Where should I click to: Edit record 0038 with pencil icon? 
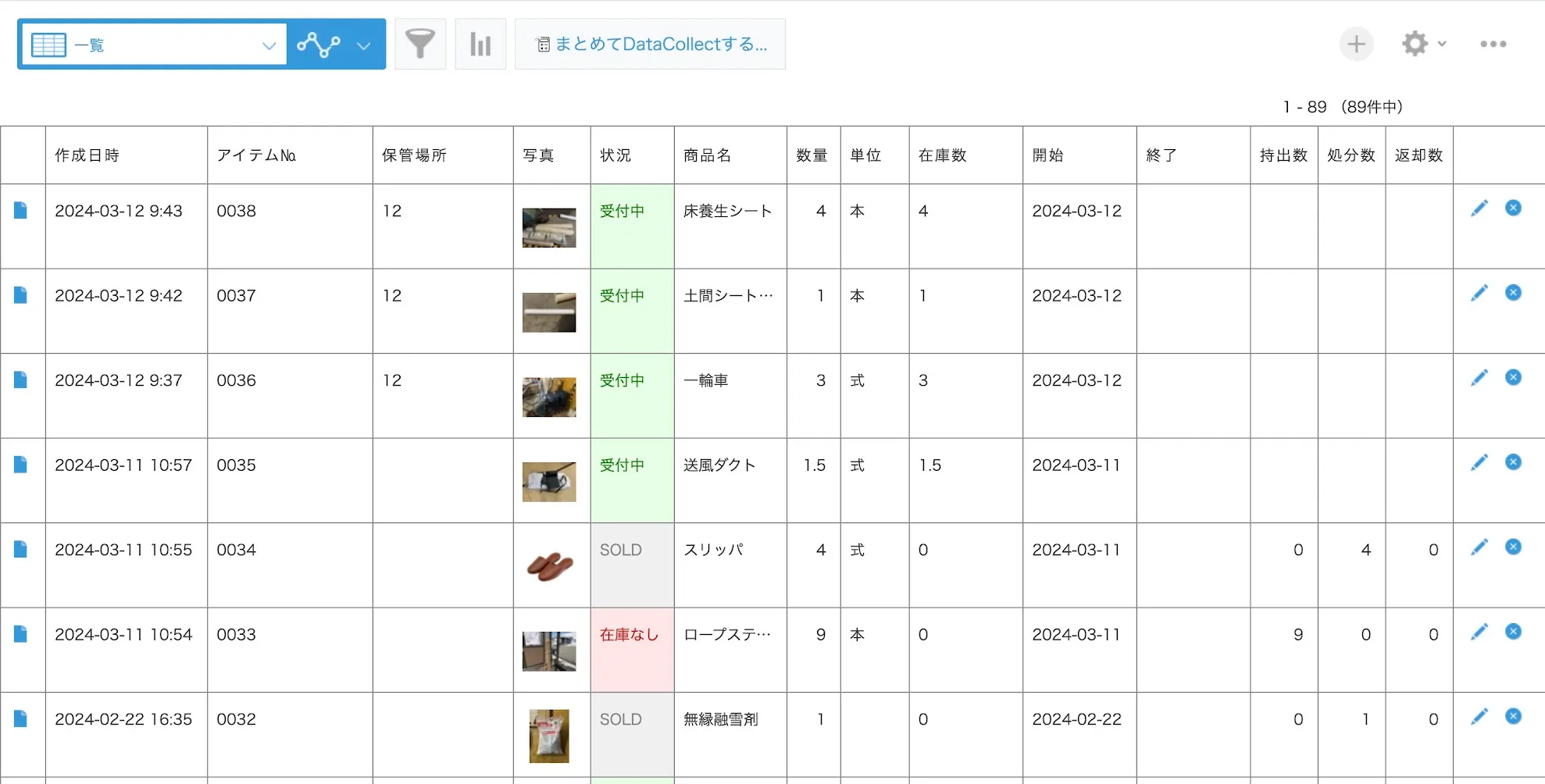(x=1479, y=208)
